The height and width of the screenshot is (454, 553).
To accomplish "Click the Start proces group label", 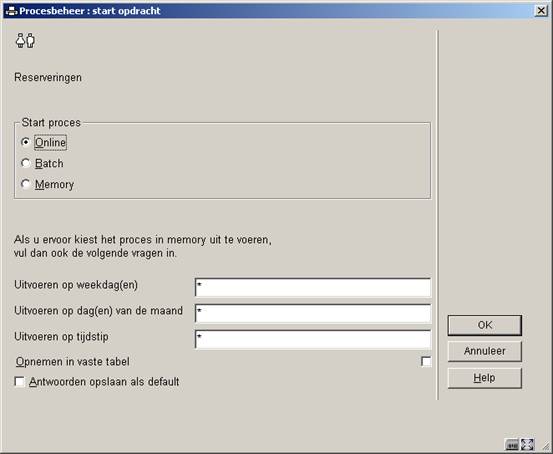I will click(x=51, y=122).
